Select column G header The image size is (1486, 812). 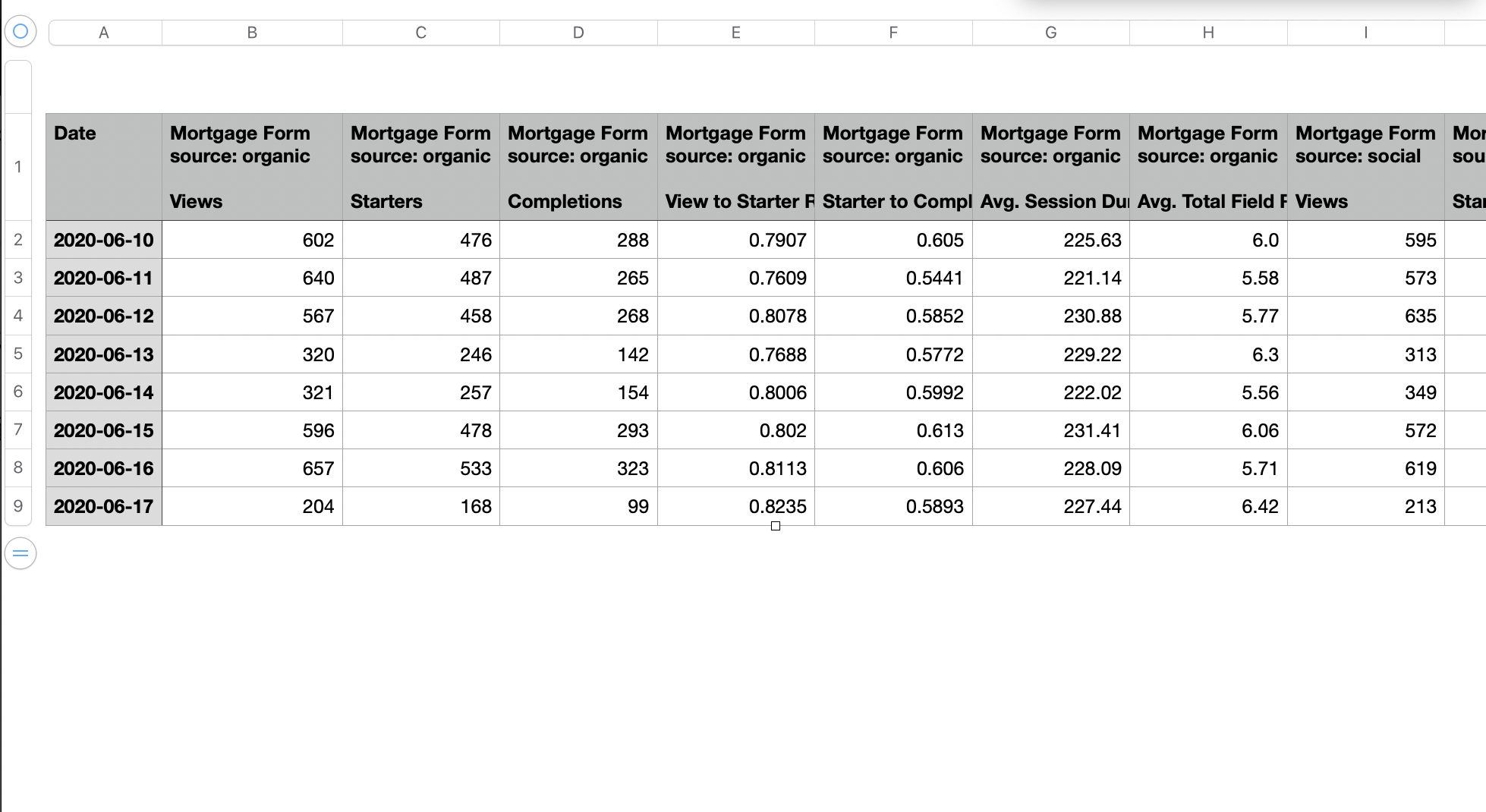pos(1051,33)
